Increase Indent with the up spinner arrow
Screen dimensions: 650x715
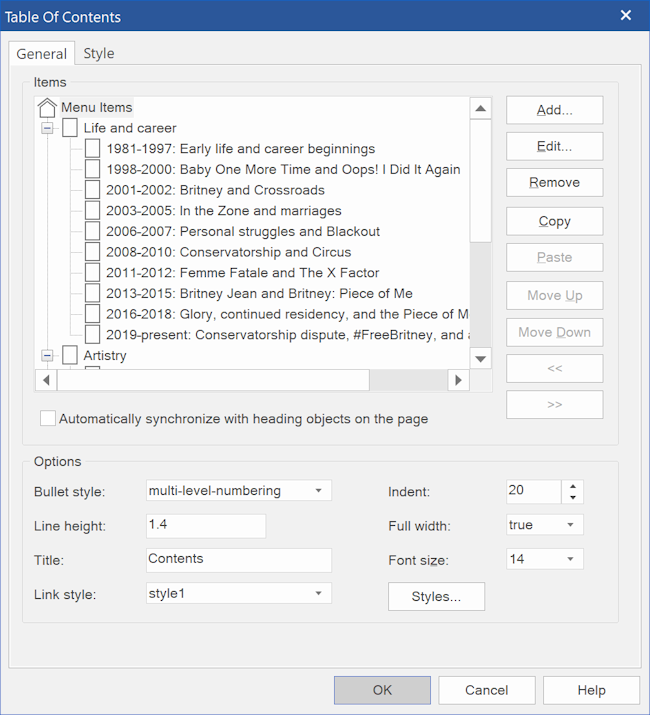click(x=573, y=486)
